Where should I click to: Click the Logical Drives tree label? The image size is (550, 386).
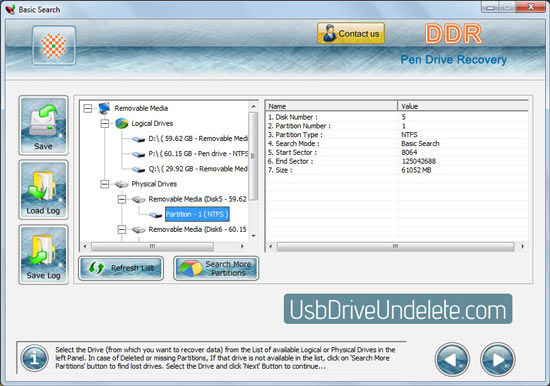(x=152, y=124)
